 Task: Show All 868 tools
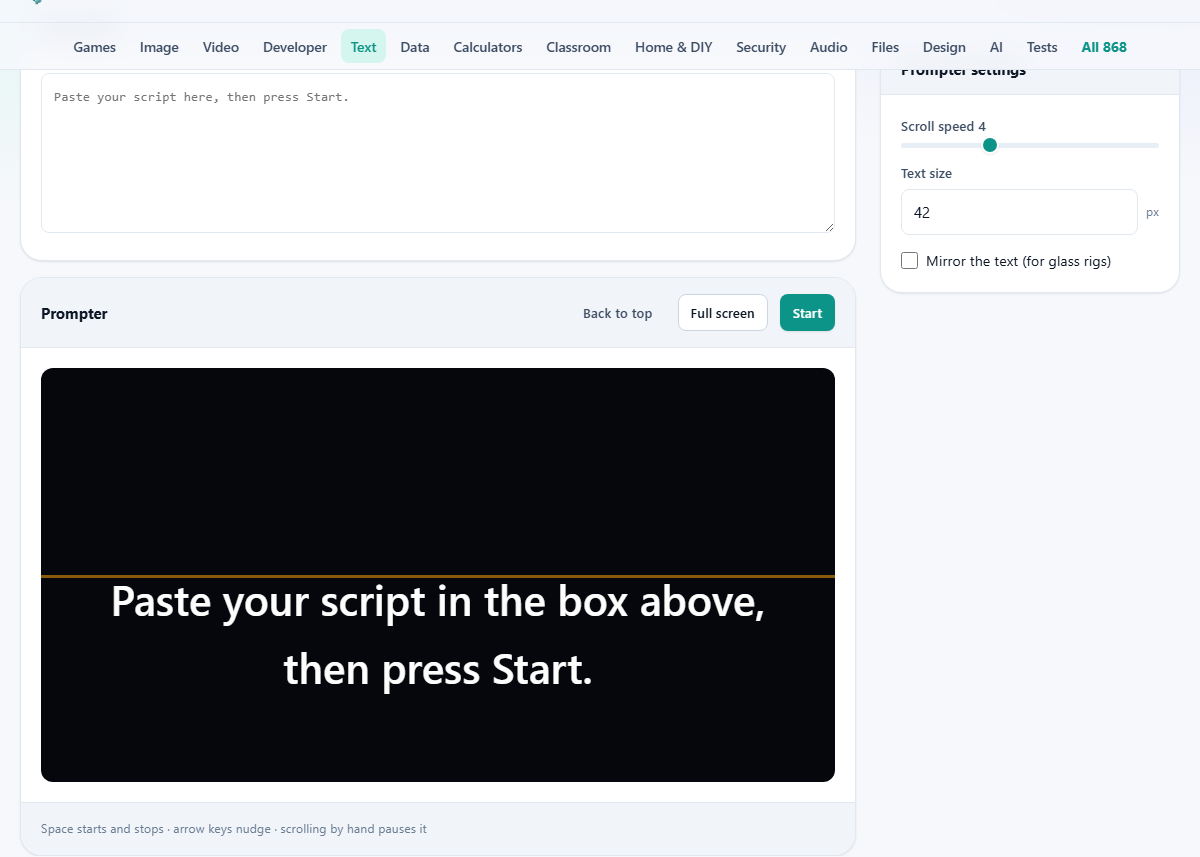tap(1104, 47)
